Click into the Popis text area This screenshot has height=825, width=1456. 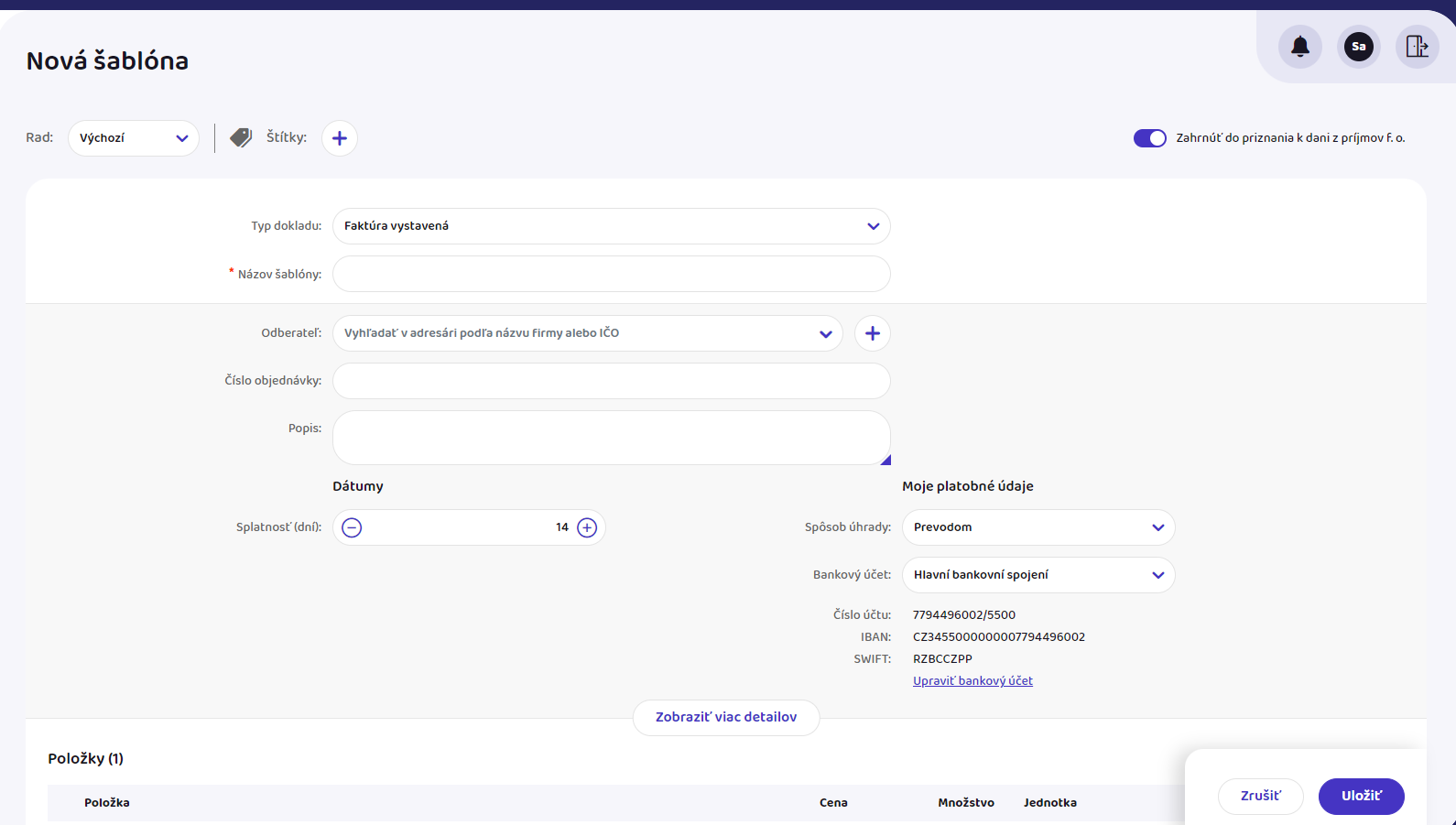[611, 438]
